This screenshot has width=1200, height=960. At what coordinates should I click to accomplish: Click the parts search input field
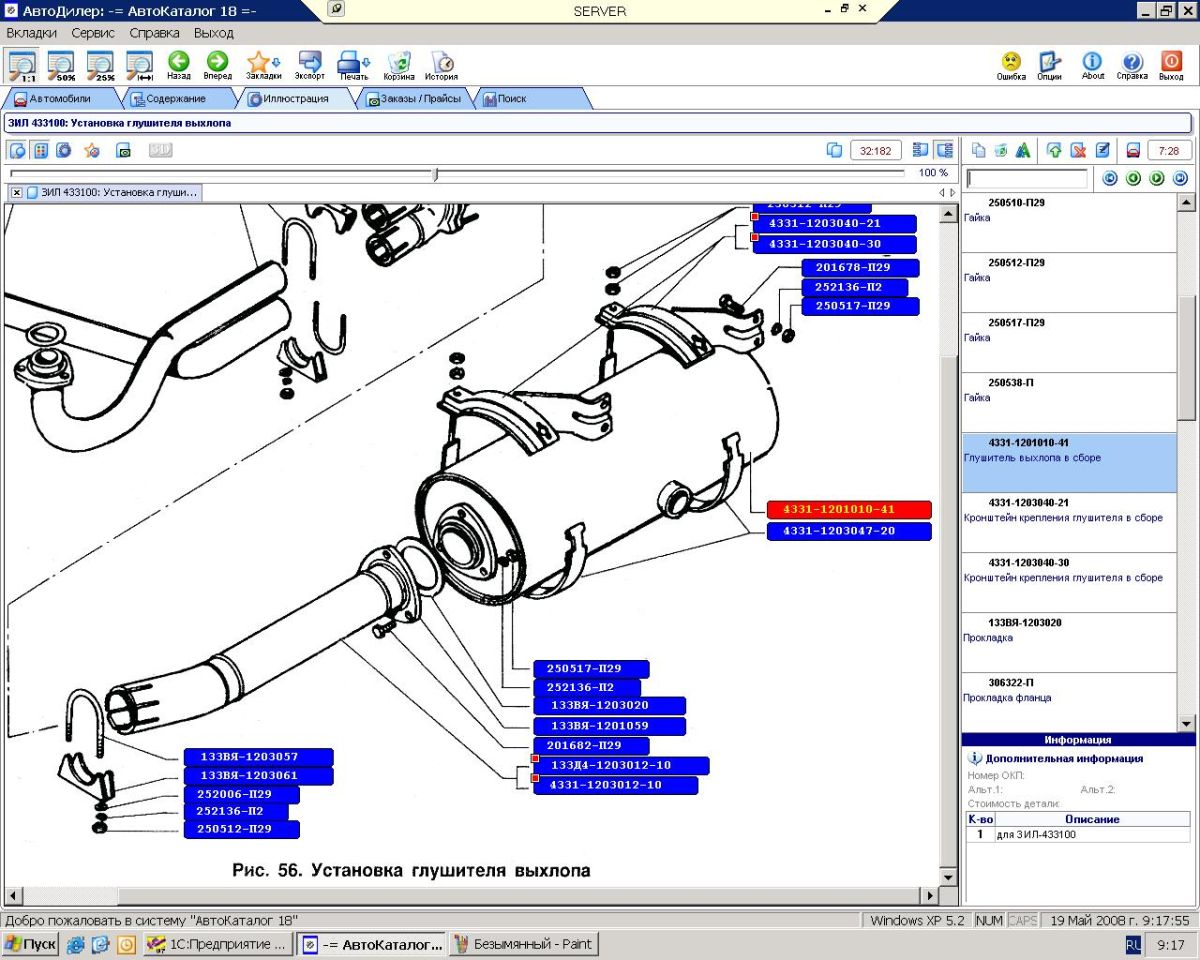pyautogui.click(x=1027, y=179)
